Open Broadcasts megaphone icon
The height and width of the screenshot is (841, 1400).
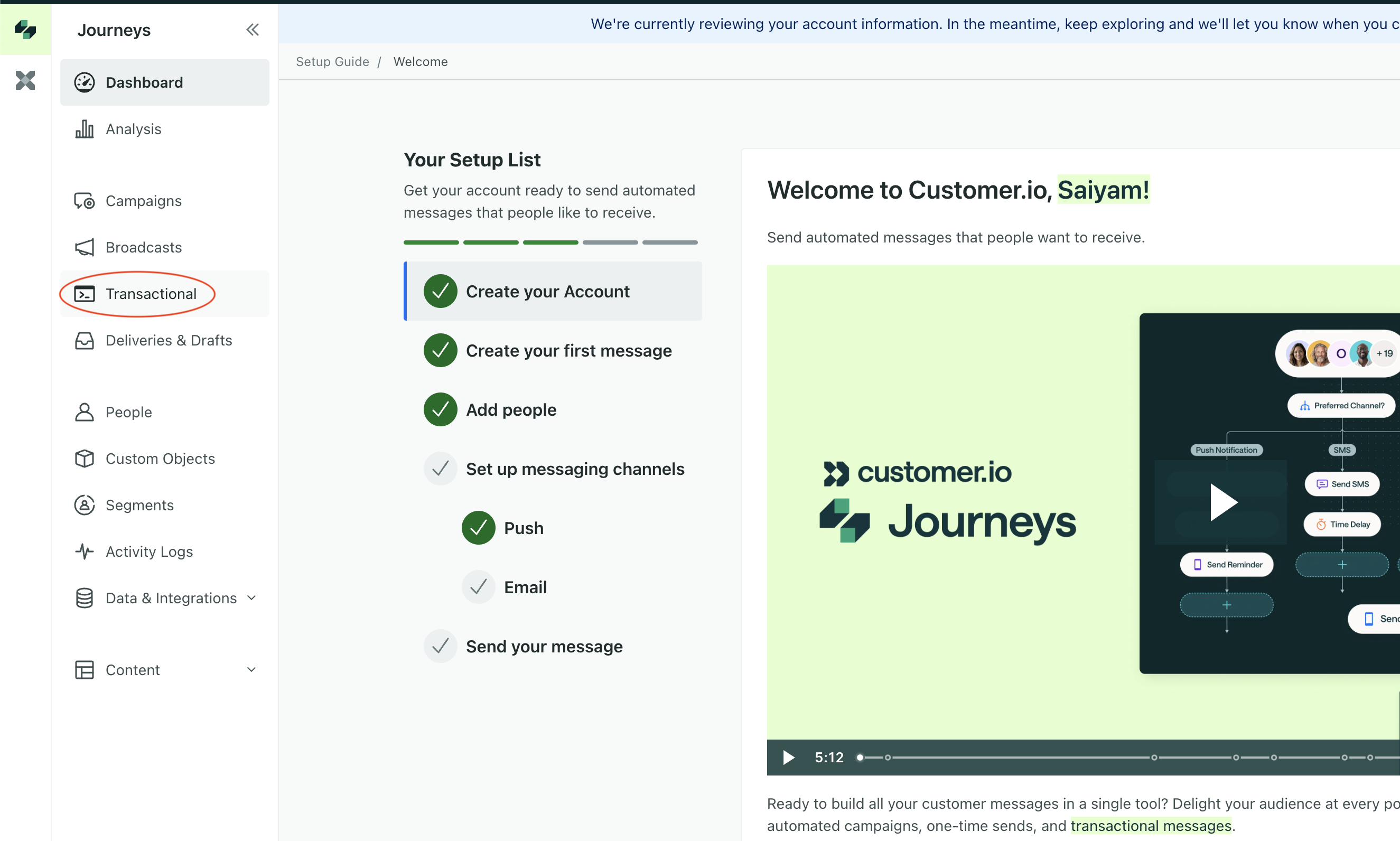[x=84, y=248]
